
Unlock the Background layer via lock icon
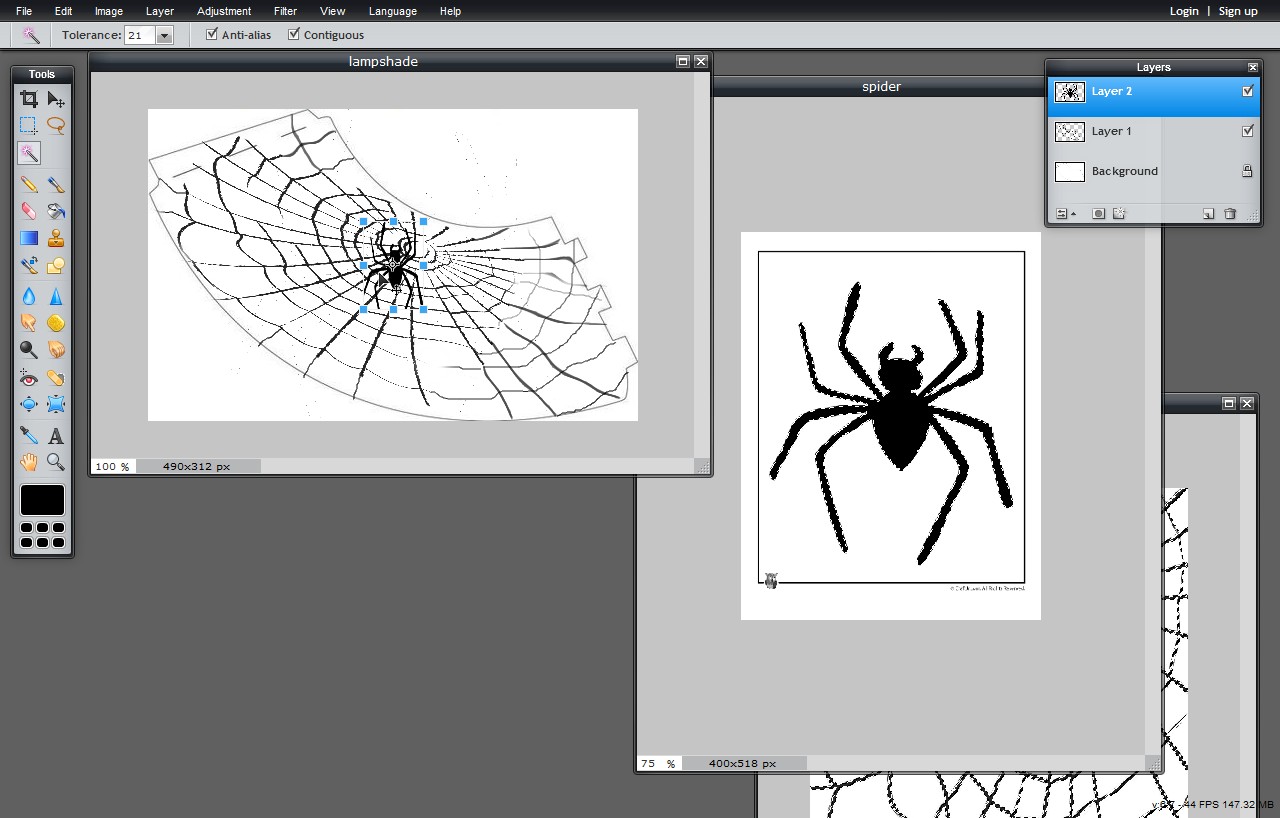point(1247,171)
